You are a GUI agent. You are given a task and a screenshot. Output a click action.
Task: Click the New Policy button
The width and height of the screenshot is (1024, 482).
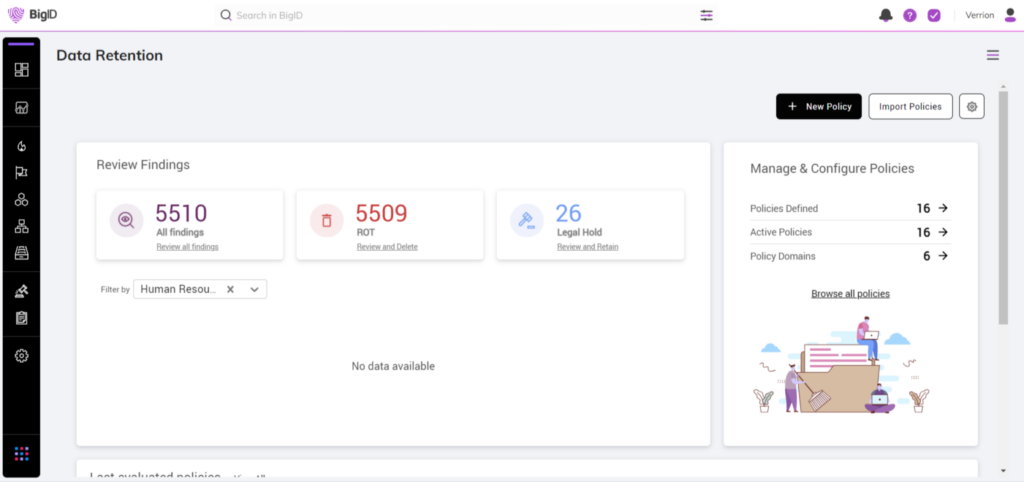(818, 106)
